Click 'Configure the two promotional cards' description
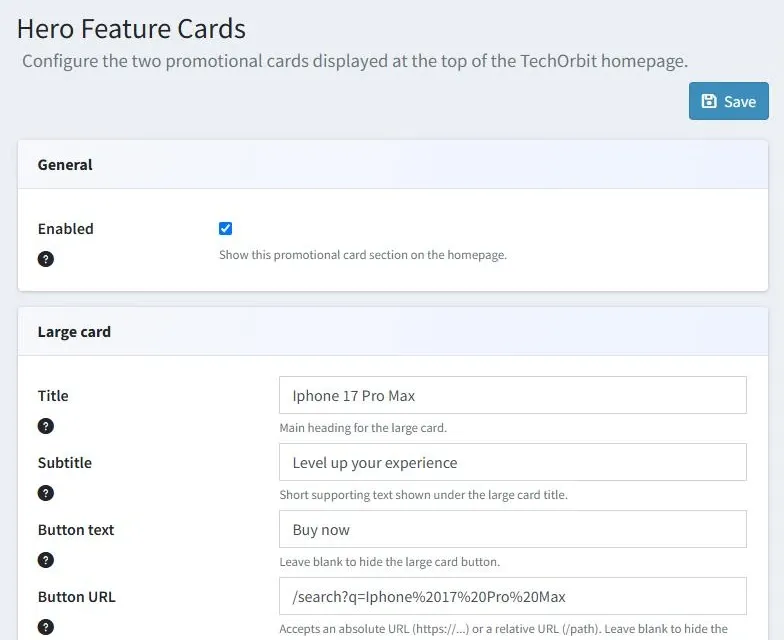Screen dimensions: 784x640 [x=355, y=61]
